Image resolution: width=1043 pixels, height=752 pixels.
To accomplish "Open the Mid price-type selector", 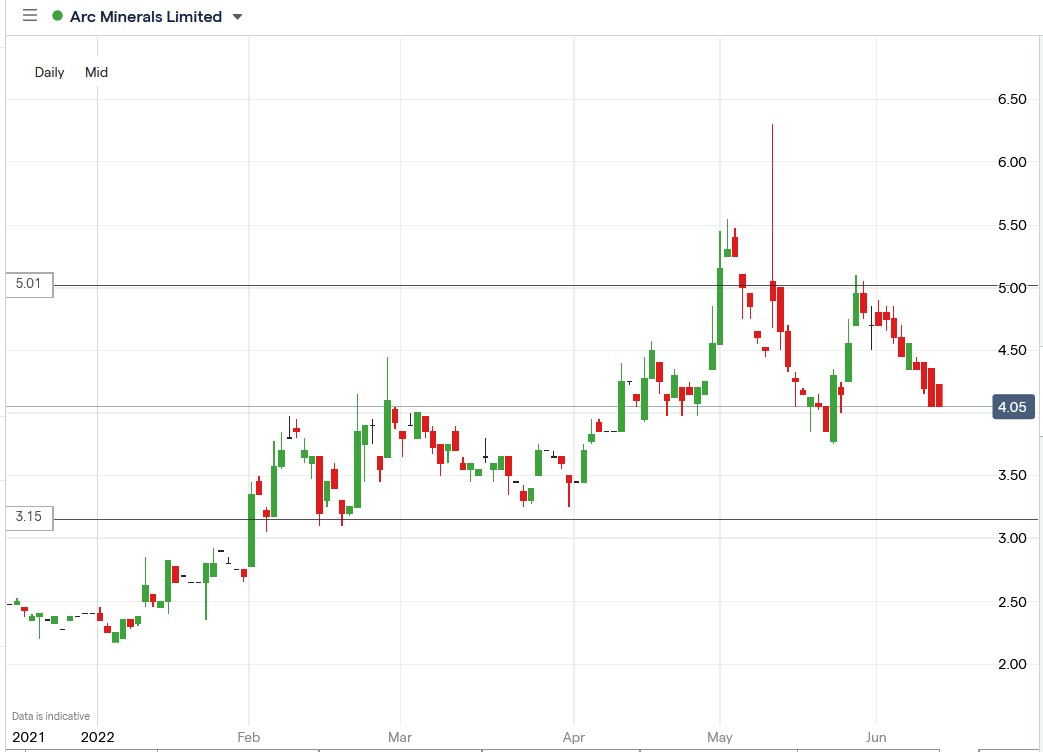I will [x=95, y=72].
